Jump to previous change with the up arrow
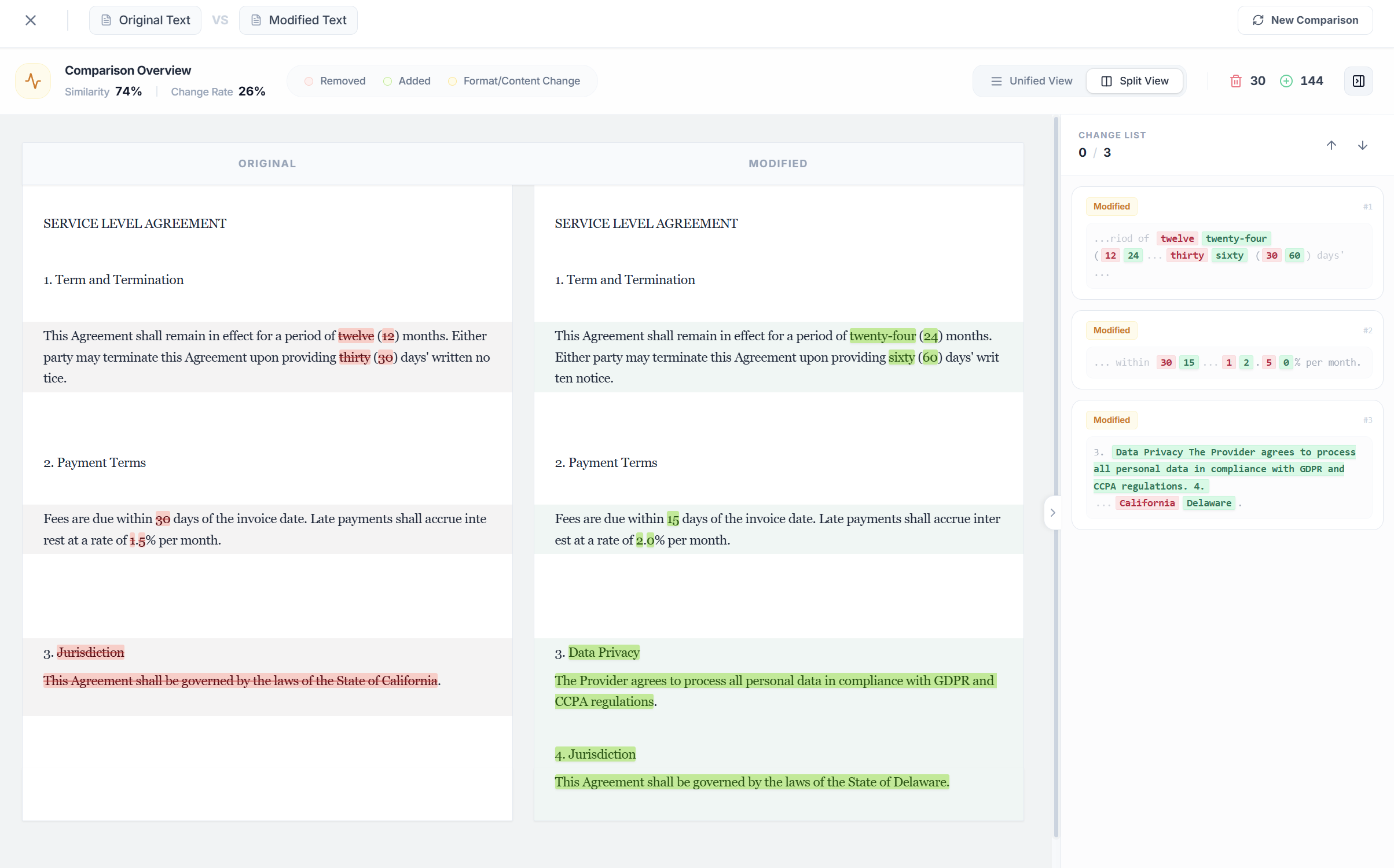Screen dimensions: 1394x868 [x=1331, y=145]
